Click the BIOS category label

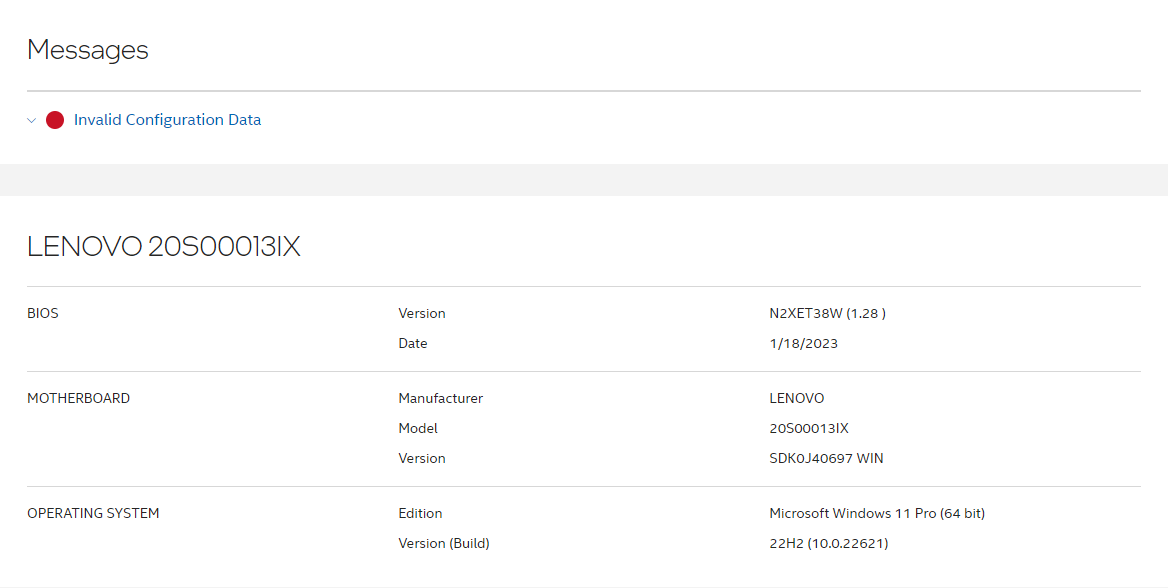pyautogui.click(x=43, y=313)
